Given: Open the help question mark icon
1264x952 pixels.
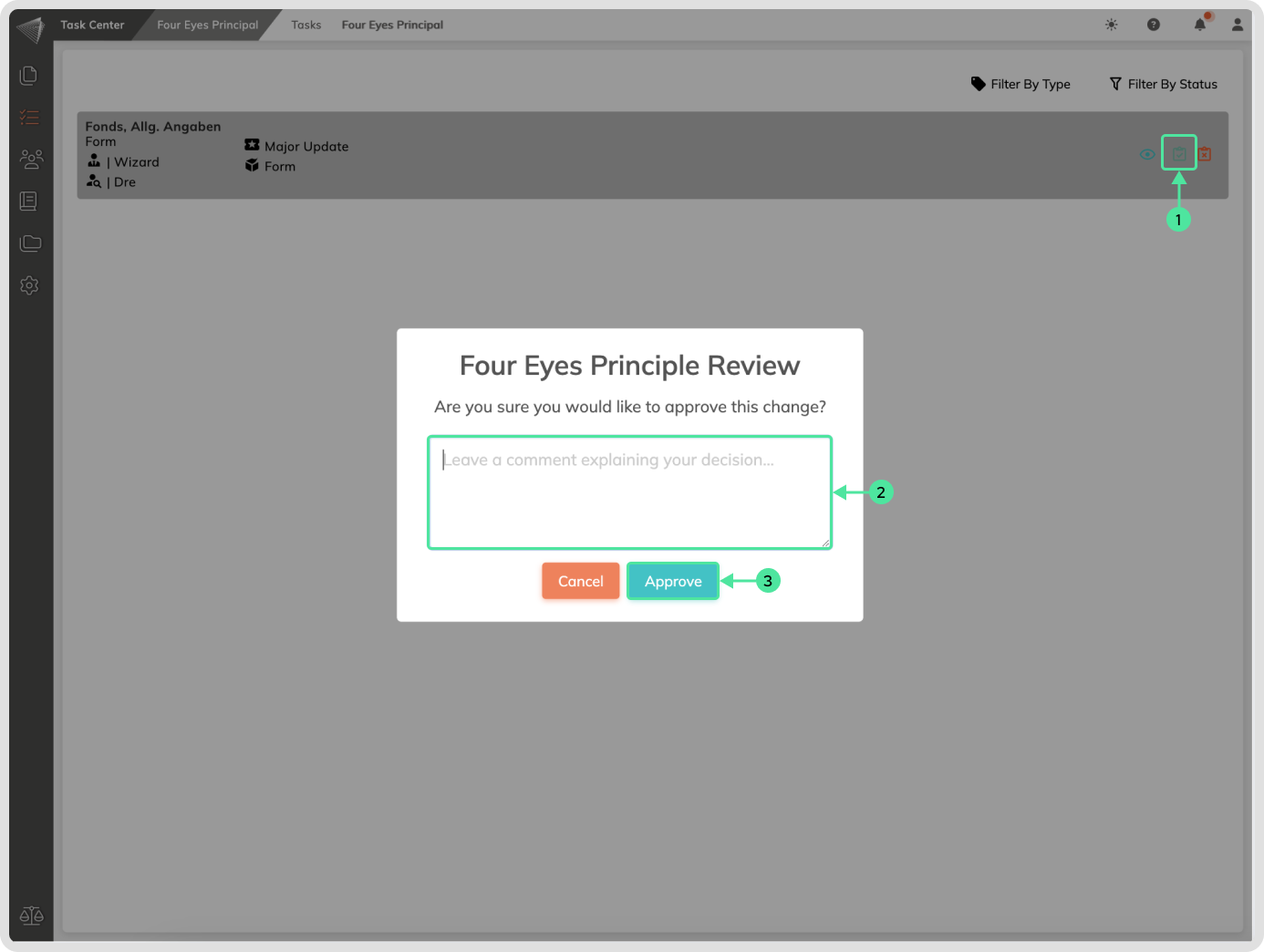Looking at the screenshot, I should coord(1154,25).
